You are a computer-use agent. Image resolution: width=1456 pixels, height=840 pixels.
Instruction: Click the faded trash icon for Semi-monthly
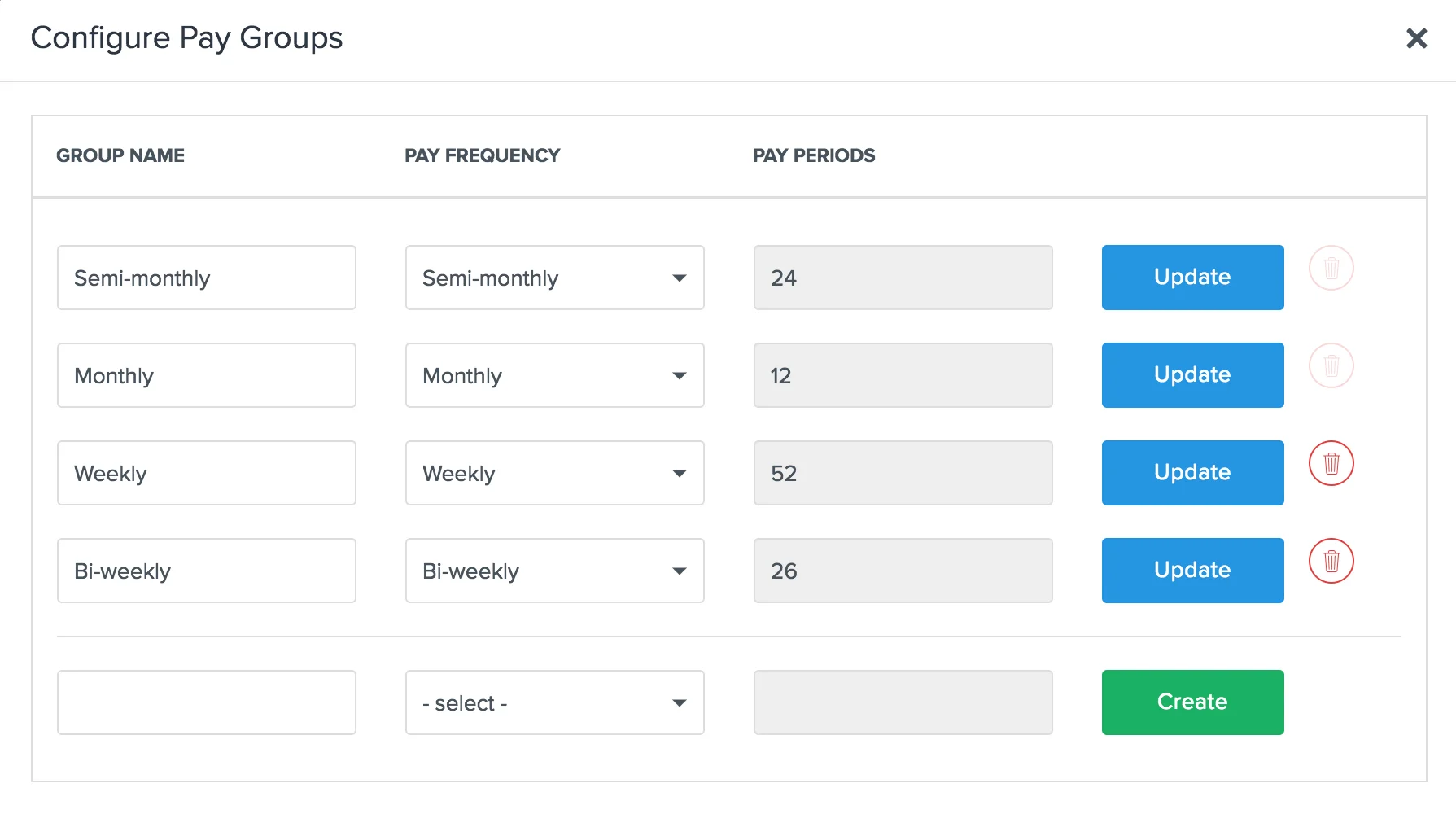click(1331, 268)
